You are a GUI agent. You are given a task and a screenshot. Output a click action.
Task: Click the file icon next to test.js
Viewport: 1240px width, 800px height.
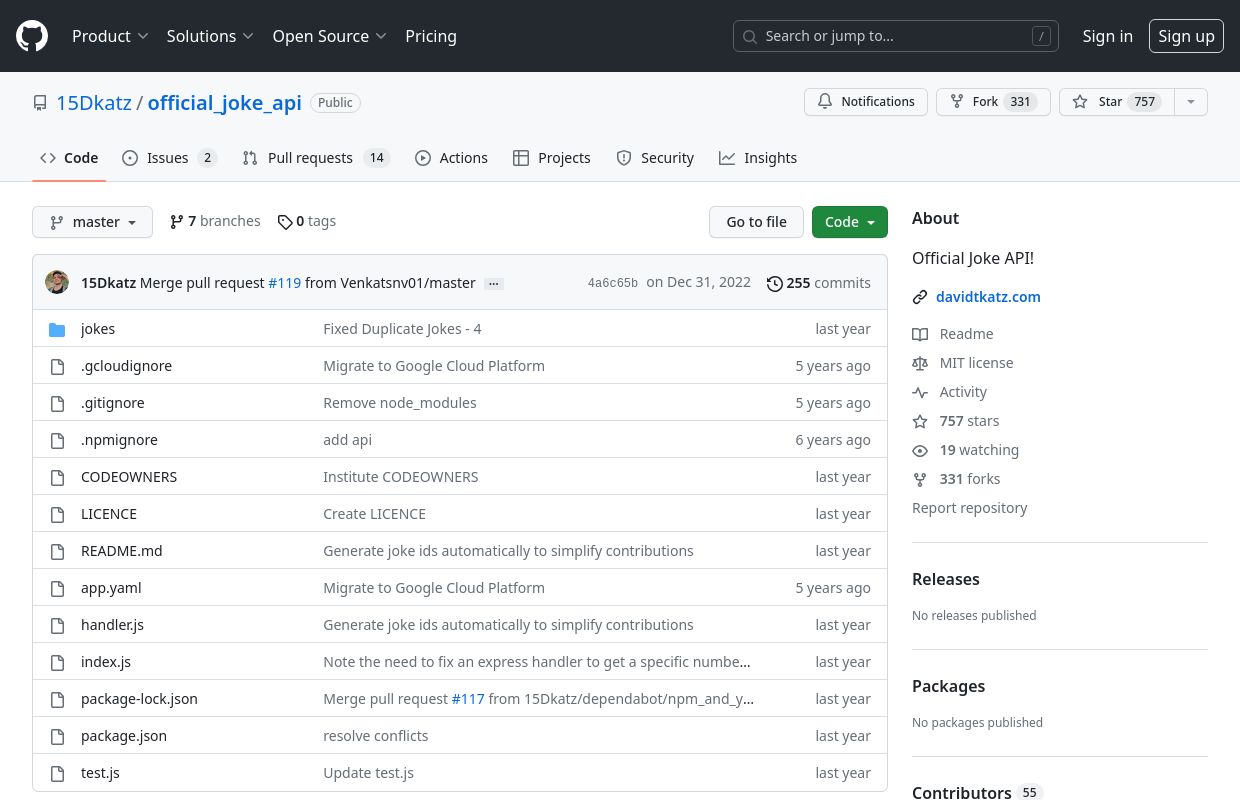click(57, 773)
